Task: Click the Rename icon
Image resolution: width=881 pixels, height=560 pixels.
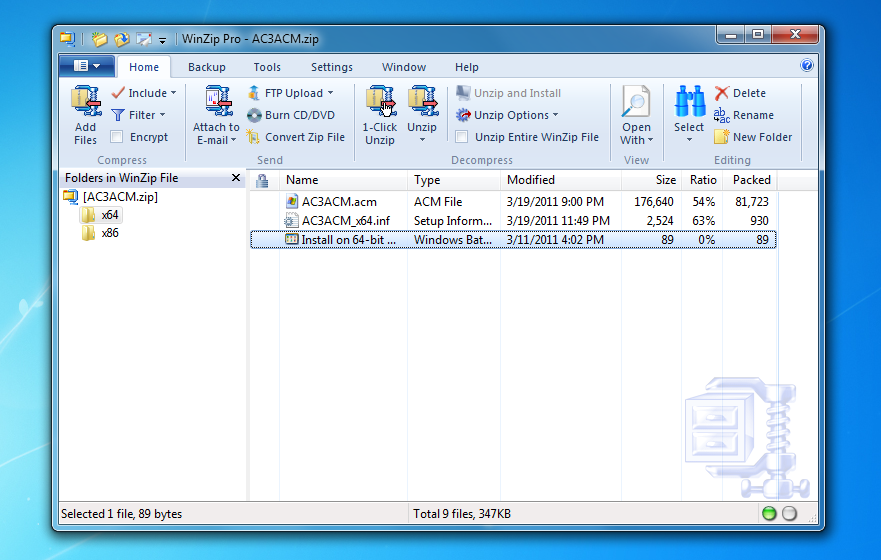Action: pos(722,115)
